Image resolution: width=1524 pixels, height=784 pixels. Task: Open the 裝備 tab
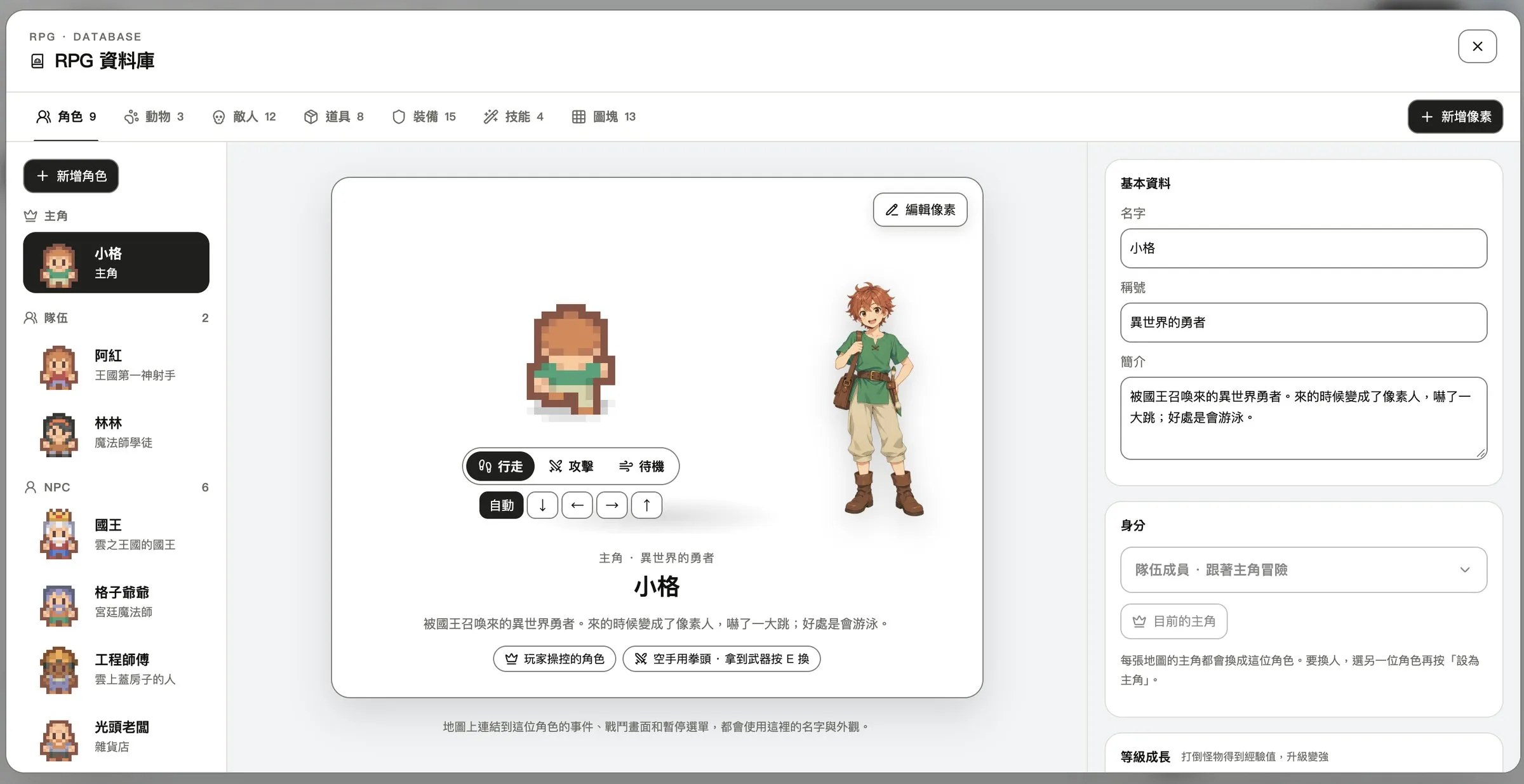424,116
